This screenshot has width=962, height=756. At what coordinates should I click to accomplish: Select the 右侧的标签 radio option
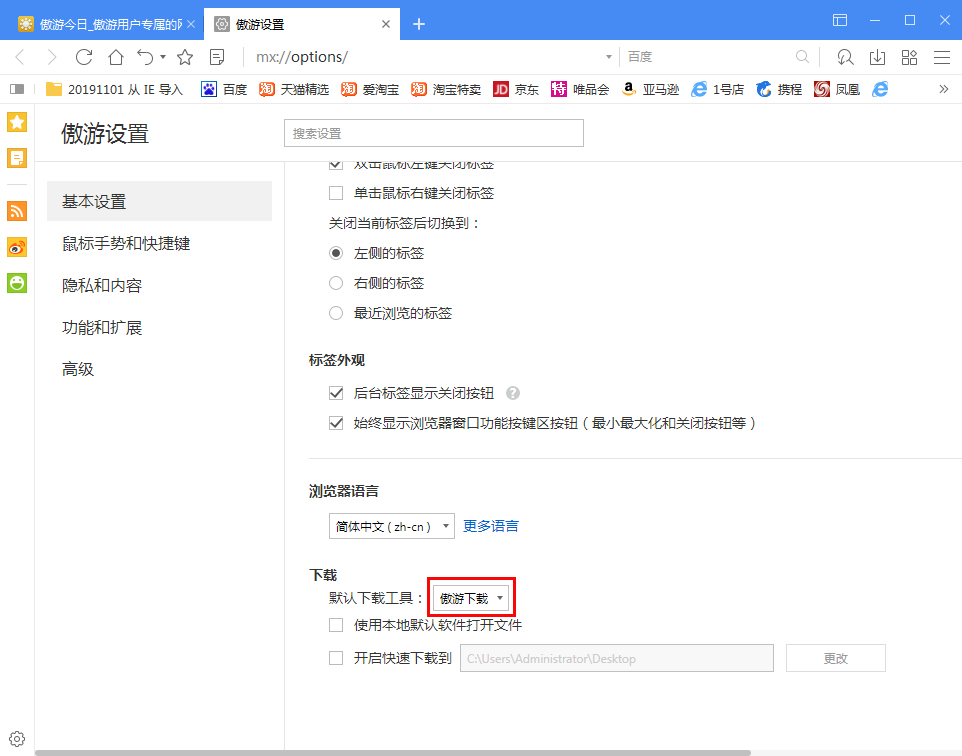tap(336, 282)
